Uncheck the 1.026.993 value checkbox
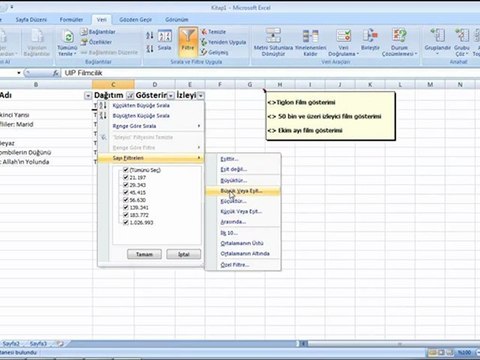Viewport: 480px width, 360px height. pos(126,222)
